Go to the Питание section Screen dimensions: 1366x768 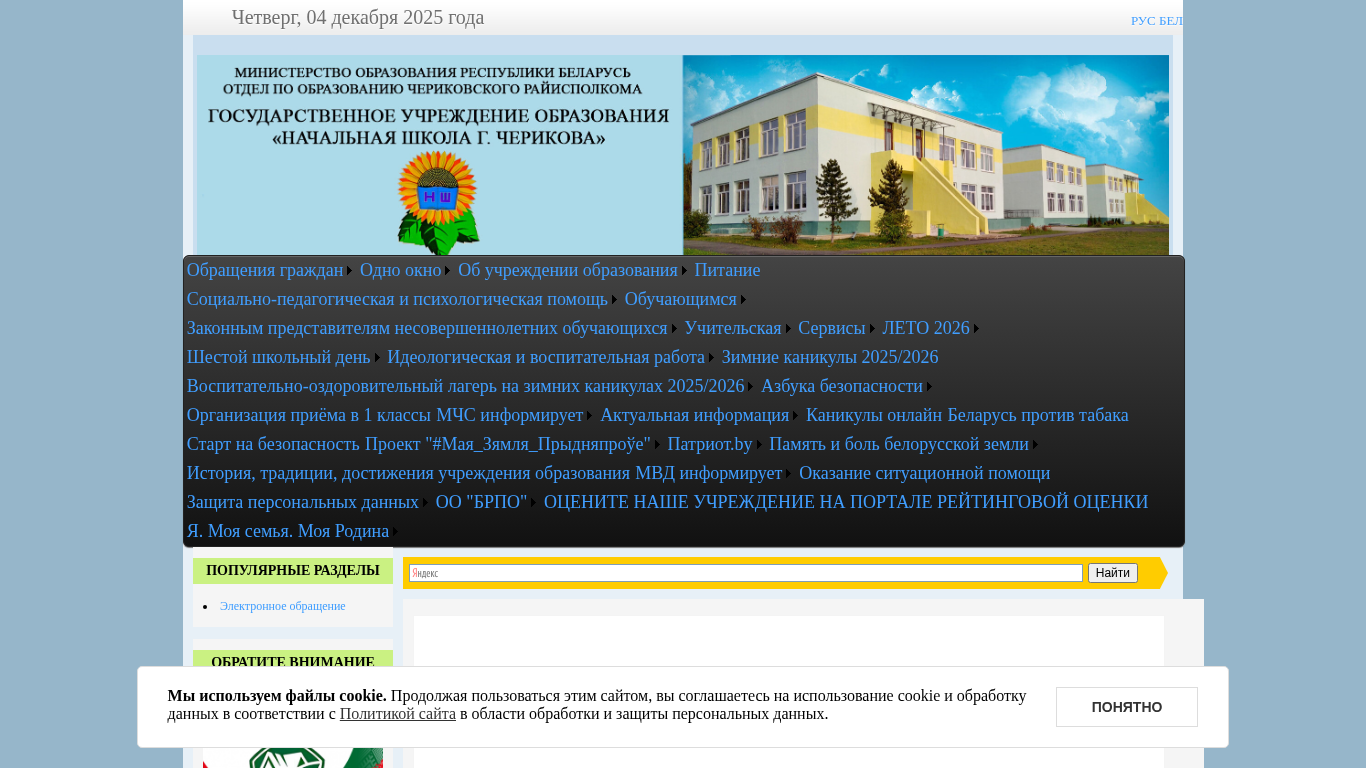tap(727, 270)
